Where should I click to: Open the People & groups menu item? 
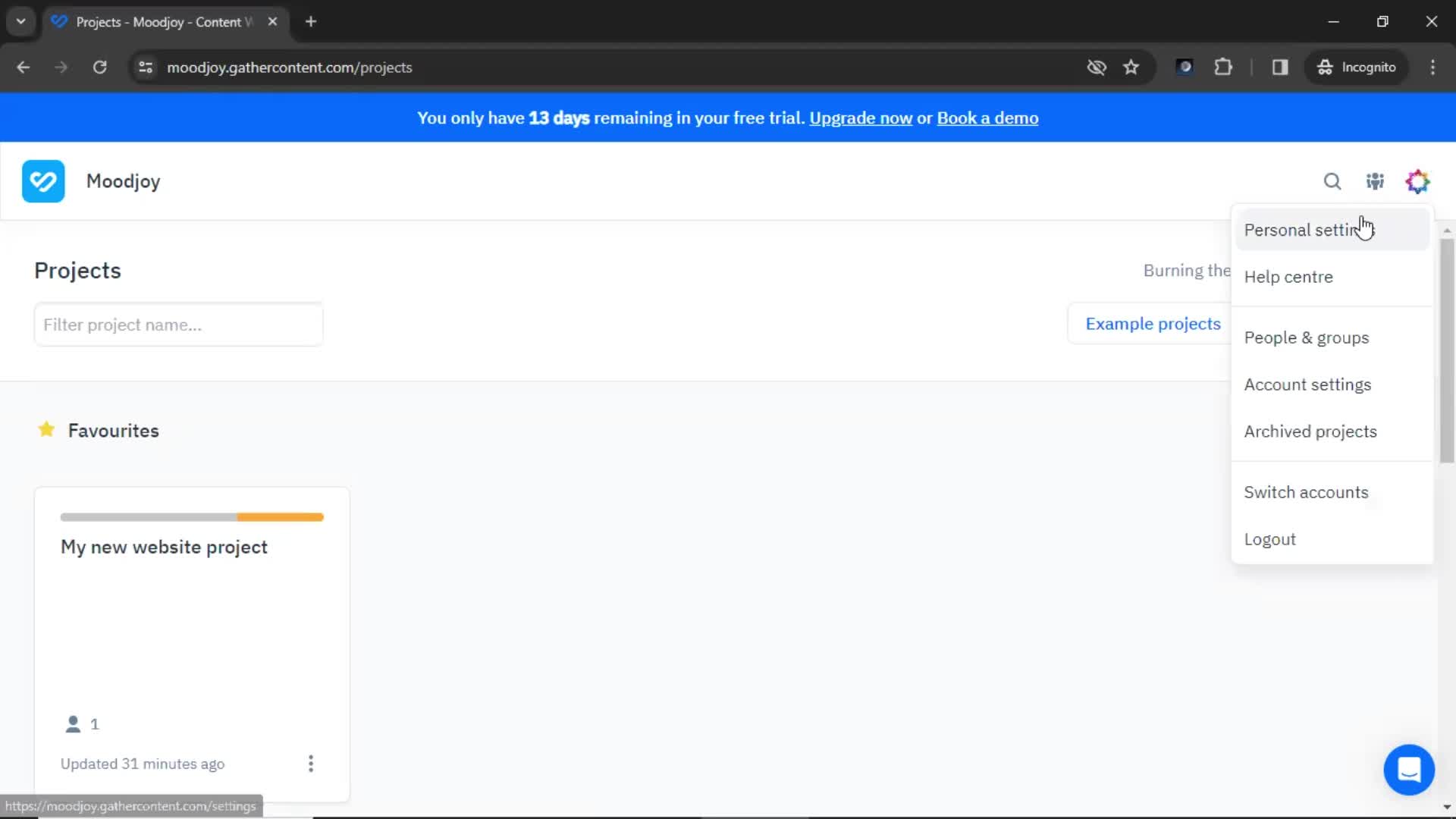pos(1306,337)
